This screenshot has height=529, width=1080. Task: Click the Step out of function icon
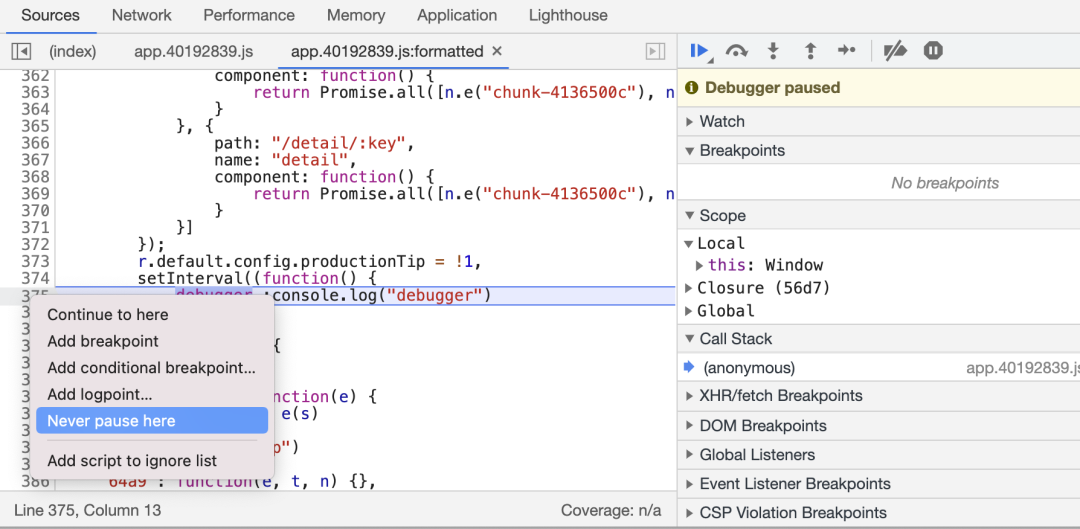pyautogui.click(x=810, y=51)
